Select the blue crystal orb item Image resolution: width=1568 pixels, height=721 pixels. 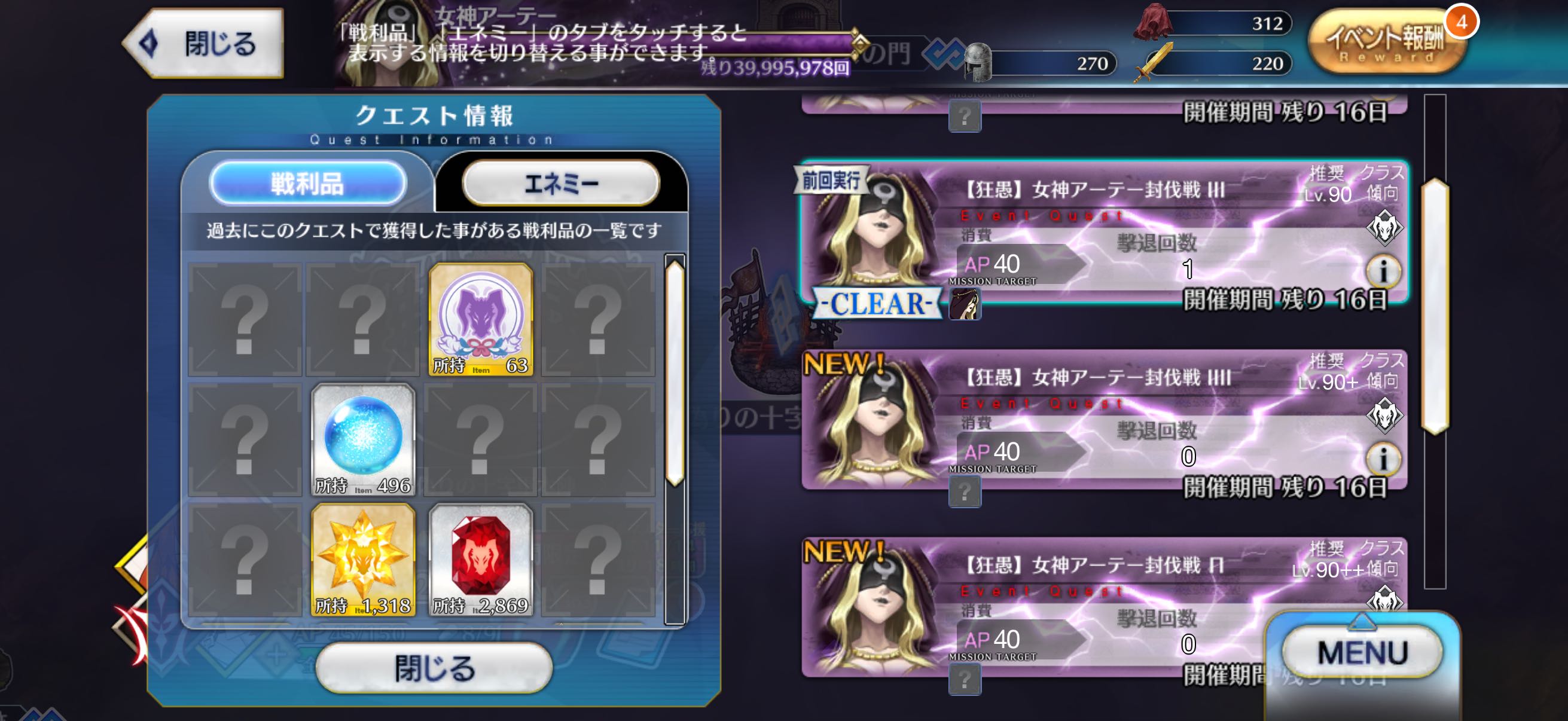tap(363, 439)
